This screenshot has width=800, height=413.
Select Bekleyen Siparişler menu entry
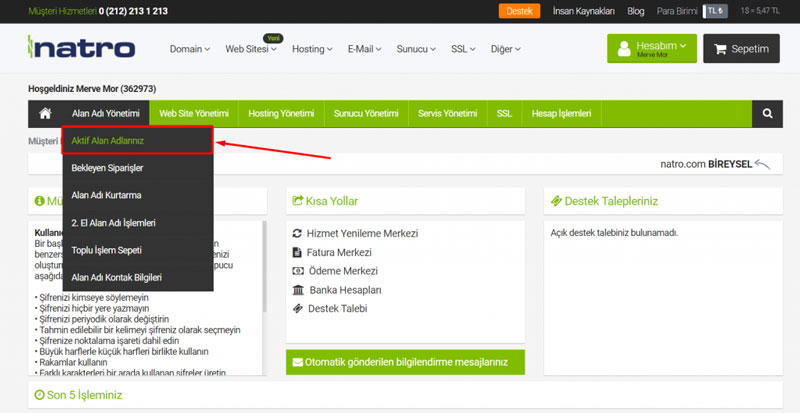138,168
